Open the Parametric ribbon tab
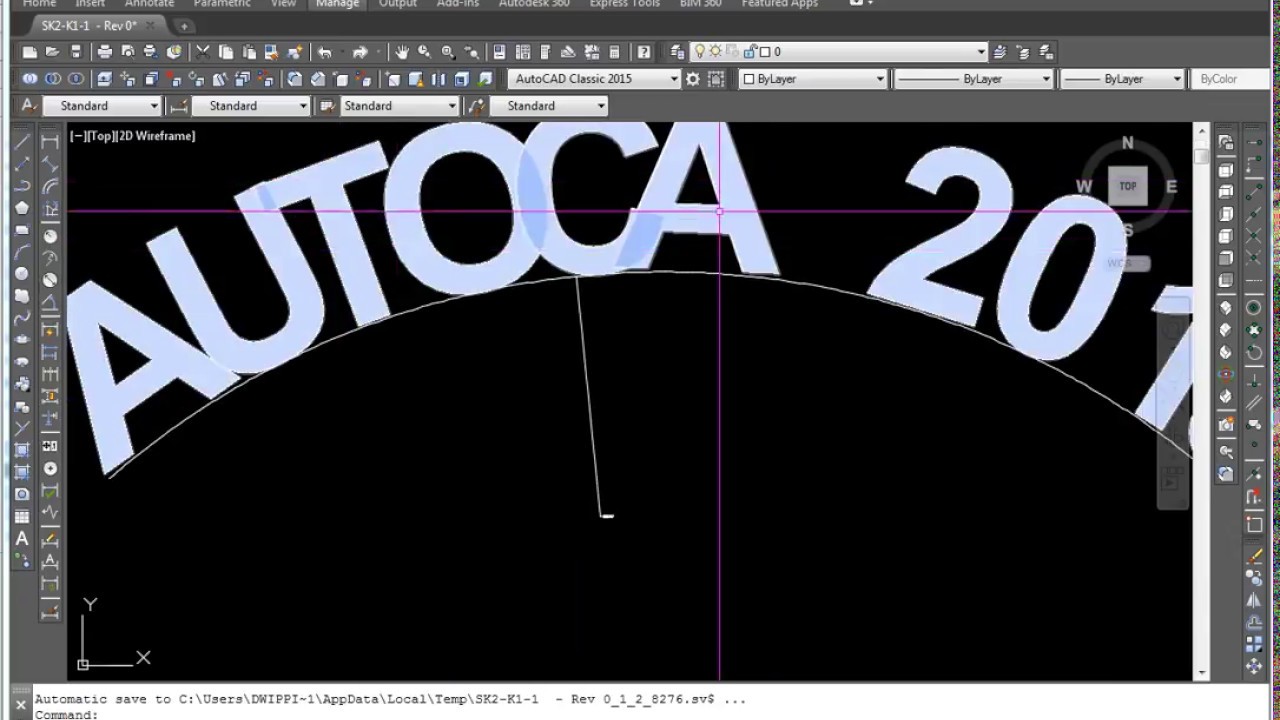1280x720 pixels. coord(222,4)
